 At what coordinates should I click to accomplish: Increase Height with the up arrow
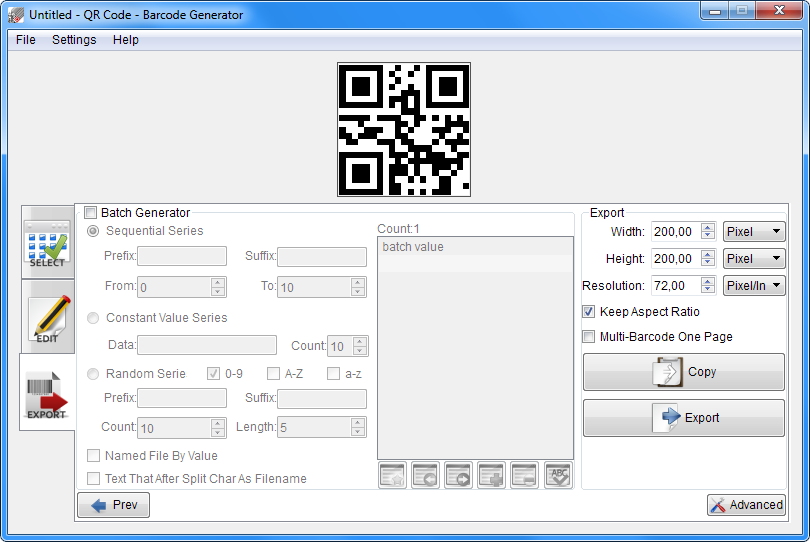click(x=708, y=254)
